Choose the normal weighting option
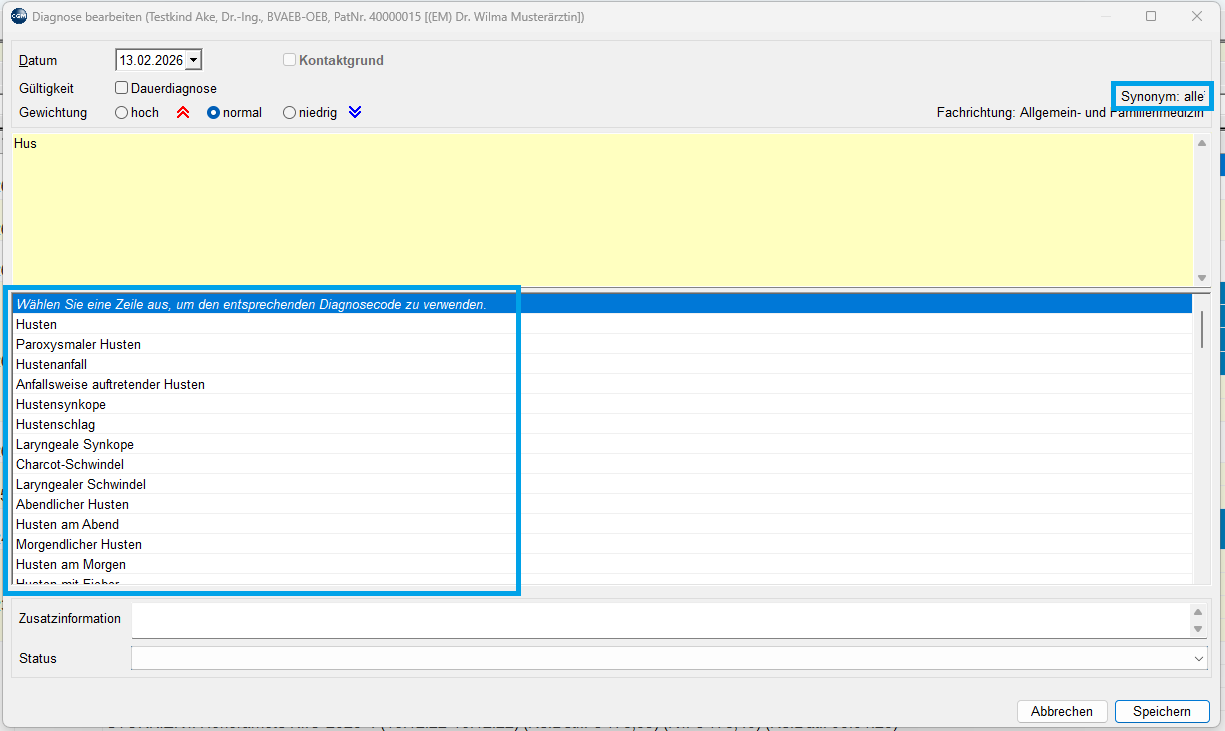The width and height of the screenshot is (1225, 731). [213, 113]
